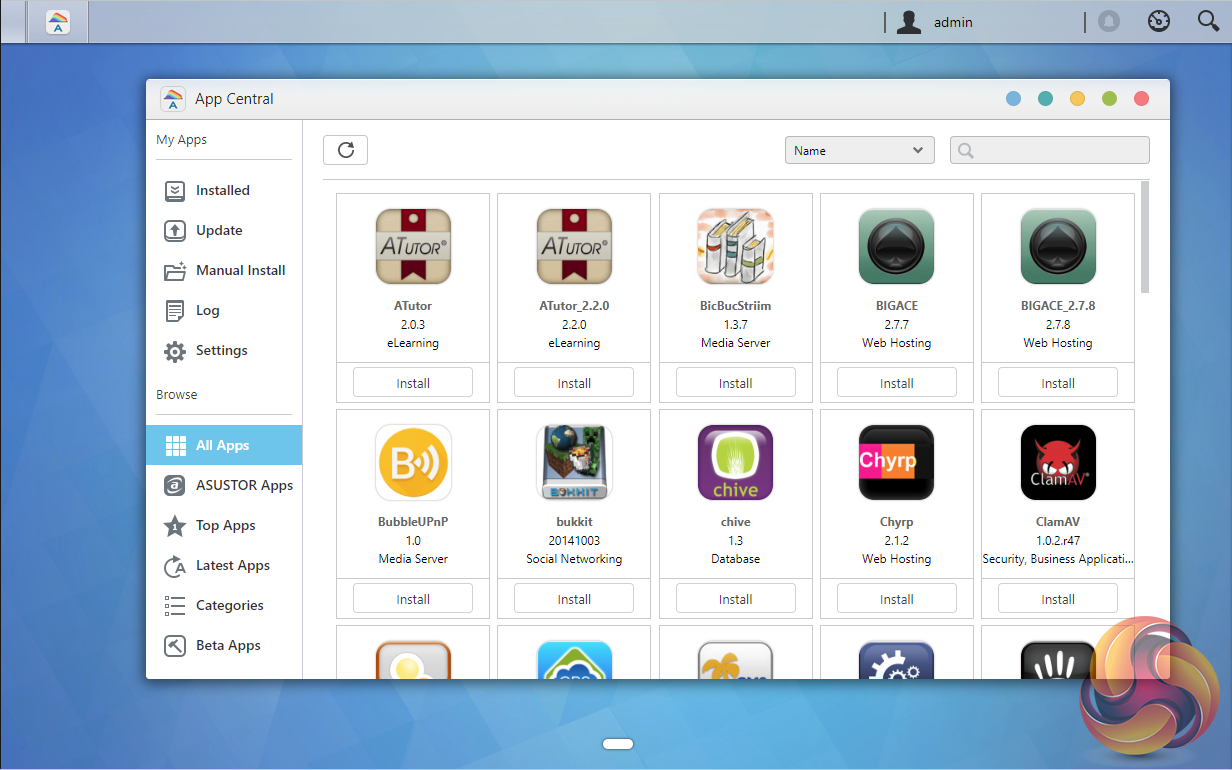Click the App Central logo in the title bar
1232x770 pixels.
173,99
